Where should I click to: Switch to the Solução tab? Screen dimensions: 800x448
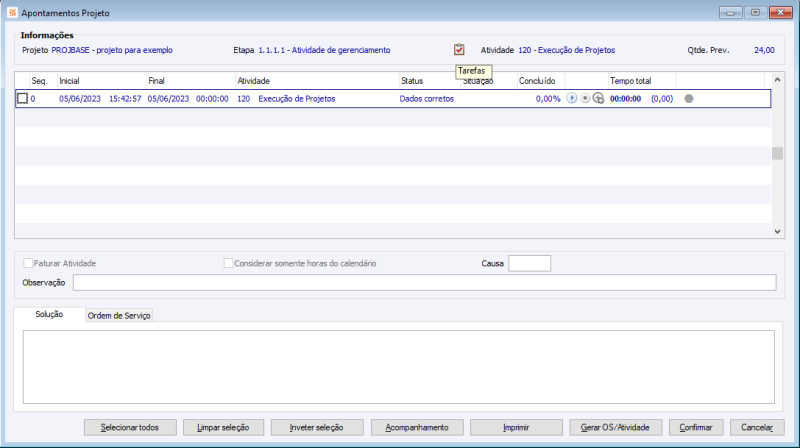[49, 314]
